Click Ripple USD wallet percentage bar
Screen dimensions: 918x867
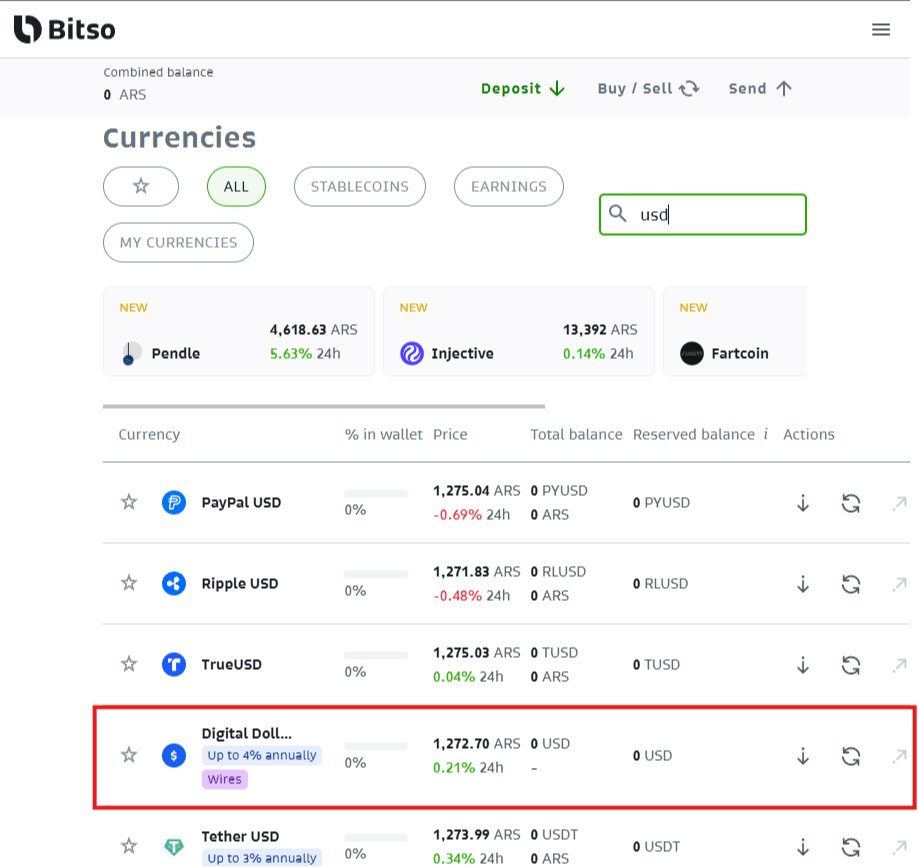pos(376,574)
